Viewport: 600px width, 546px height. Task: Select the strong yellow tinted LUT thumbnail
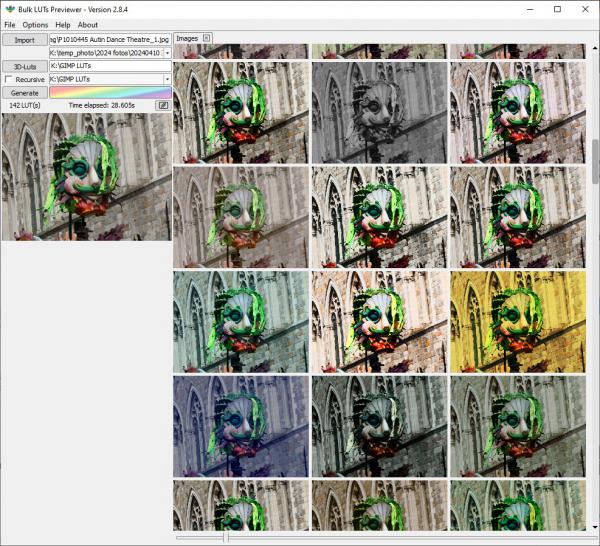point(518,322)
